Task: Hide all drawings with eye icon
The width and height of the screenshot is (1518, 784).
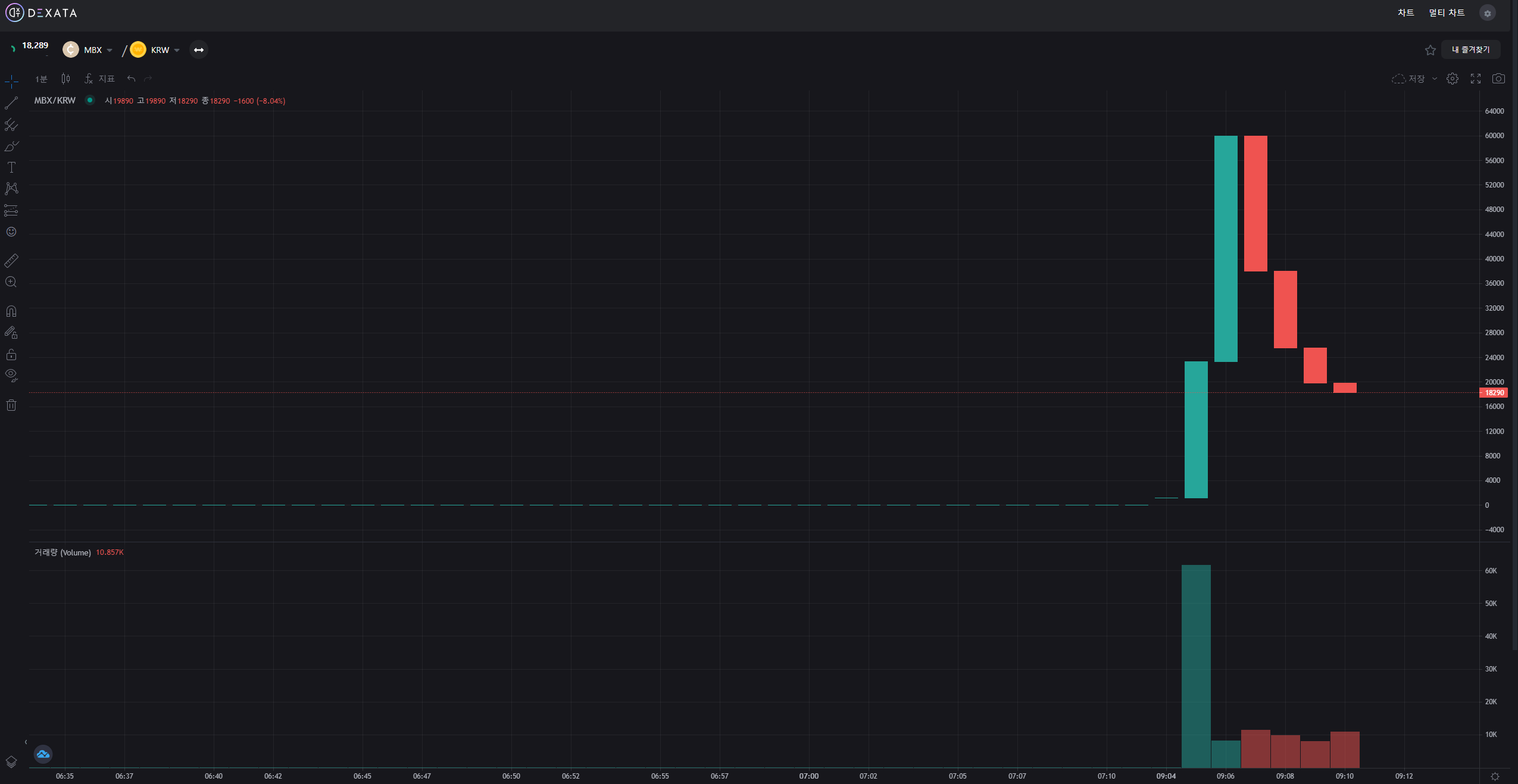Action: [x=11, y=376]
